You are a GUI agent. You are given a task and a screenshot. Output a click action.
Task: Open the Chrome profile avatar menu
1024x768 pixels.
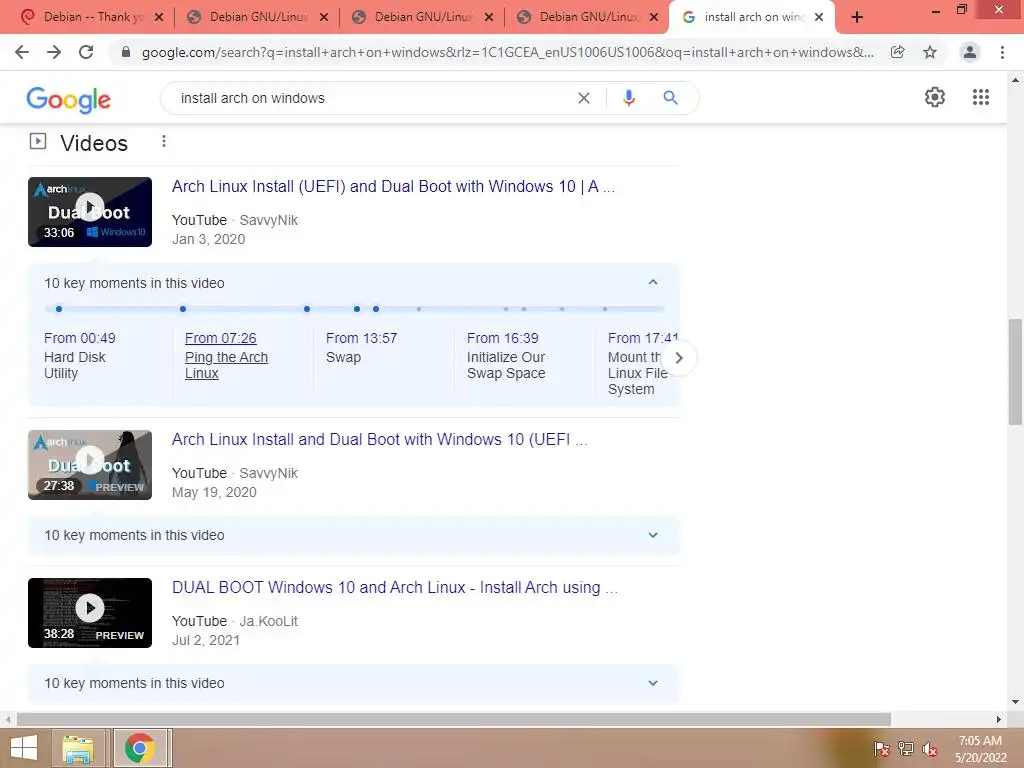pyautogui.click(x=970, y=52)
